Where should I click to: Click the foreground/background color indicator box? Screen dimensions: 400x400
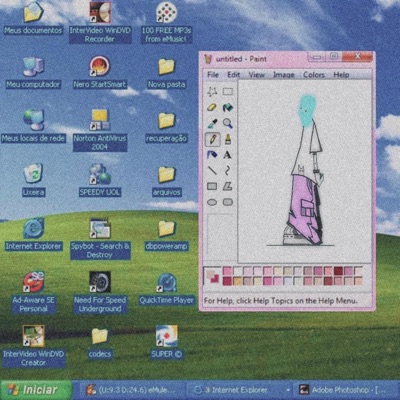pos(212,276)
